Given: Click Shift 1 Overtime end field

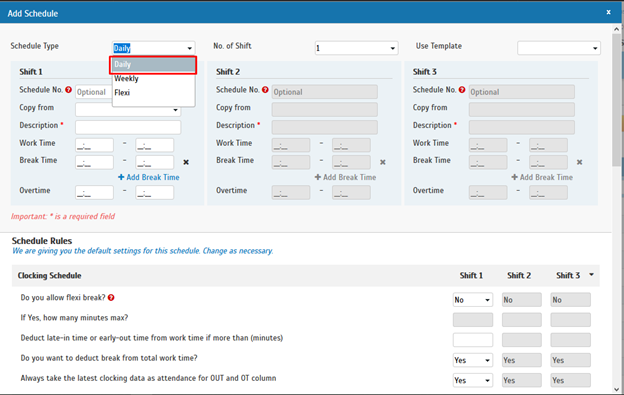Looking at the screenshot, I should click(154, 193).
